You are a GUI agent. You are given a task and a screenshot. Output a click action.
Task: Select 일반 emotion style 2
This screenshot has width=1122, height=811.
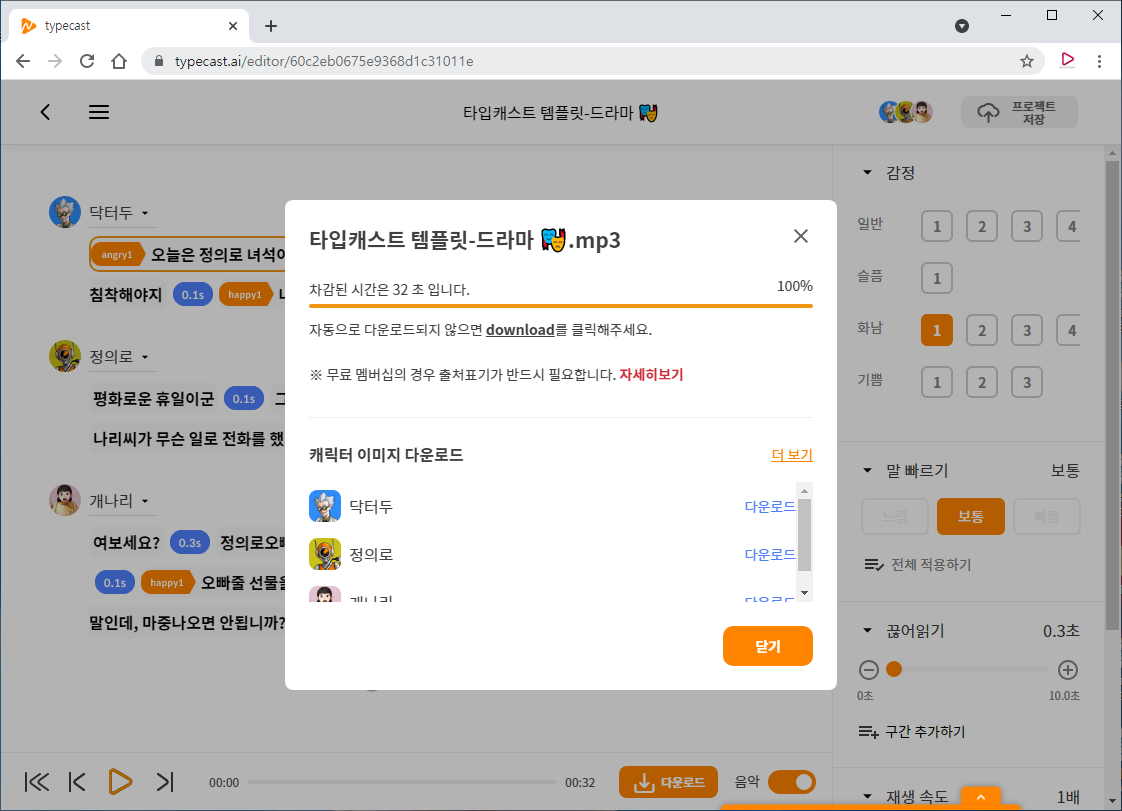[982, 226]
